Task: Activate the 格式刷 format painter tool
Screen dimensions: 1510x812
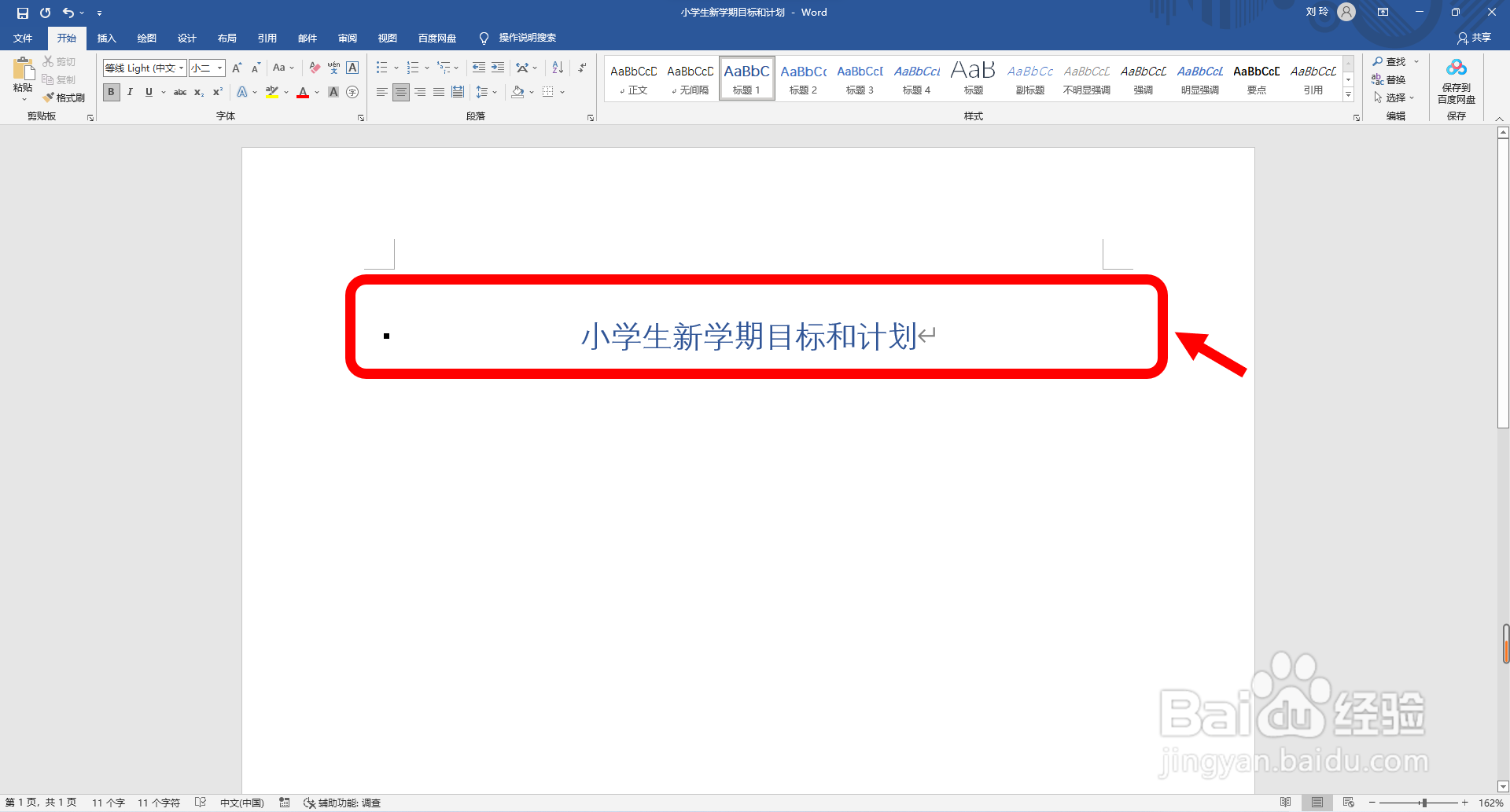Action: tap(64, 97)
